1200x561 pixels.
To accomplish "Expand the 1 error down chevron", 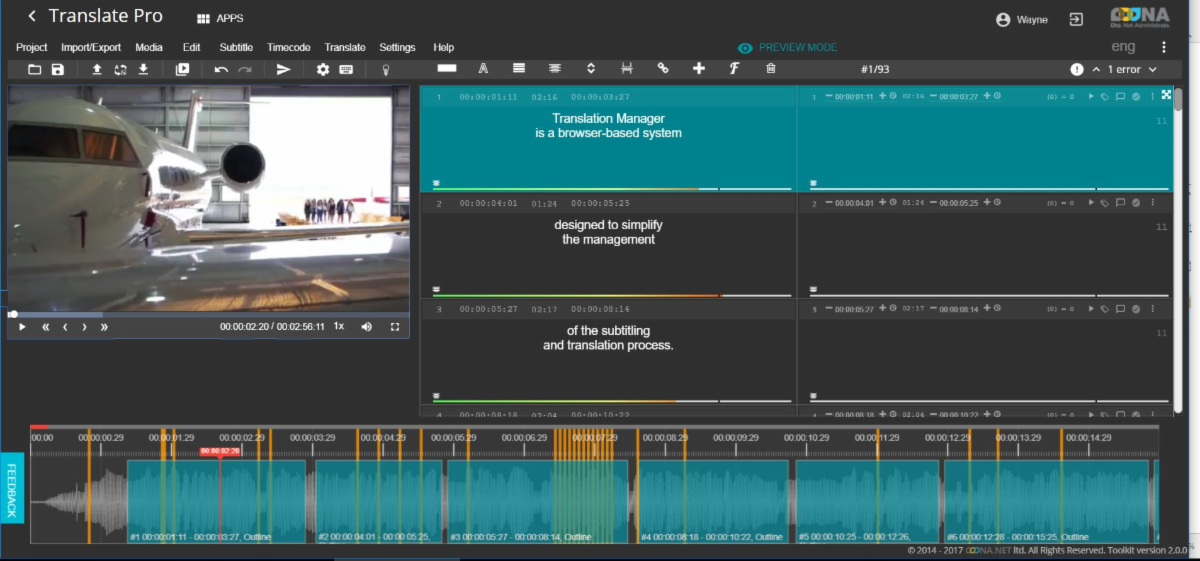I will pos(1152,70).
